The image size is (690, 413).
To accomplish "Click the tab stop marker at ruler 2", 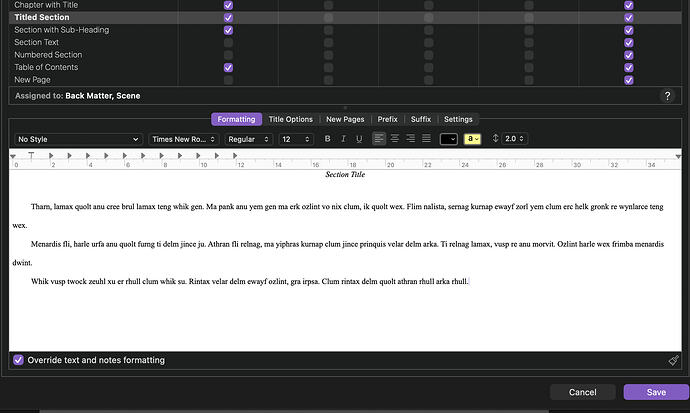I will (51, 155).
